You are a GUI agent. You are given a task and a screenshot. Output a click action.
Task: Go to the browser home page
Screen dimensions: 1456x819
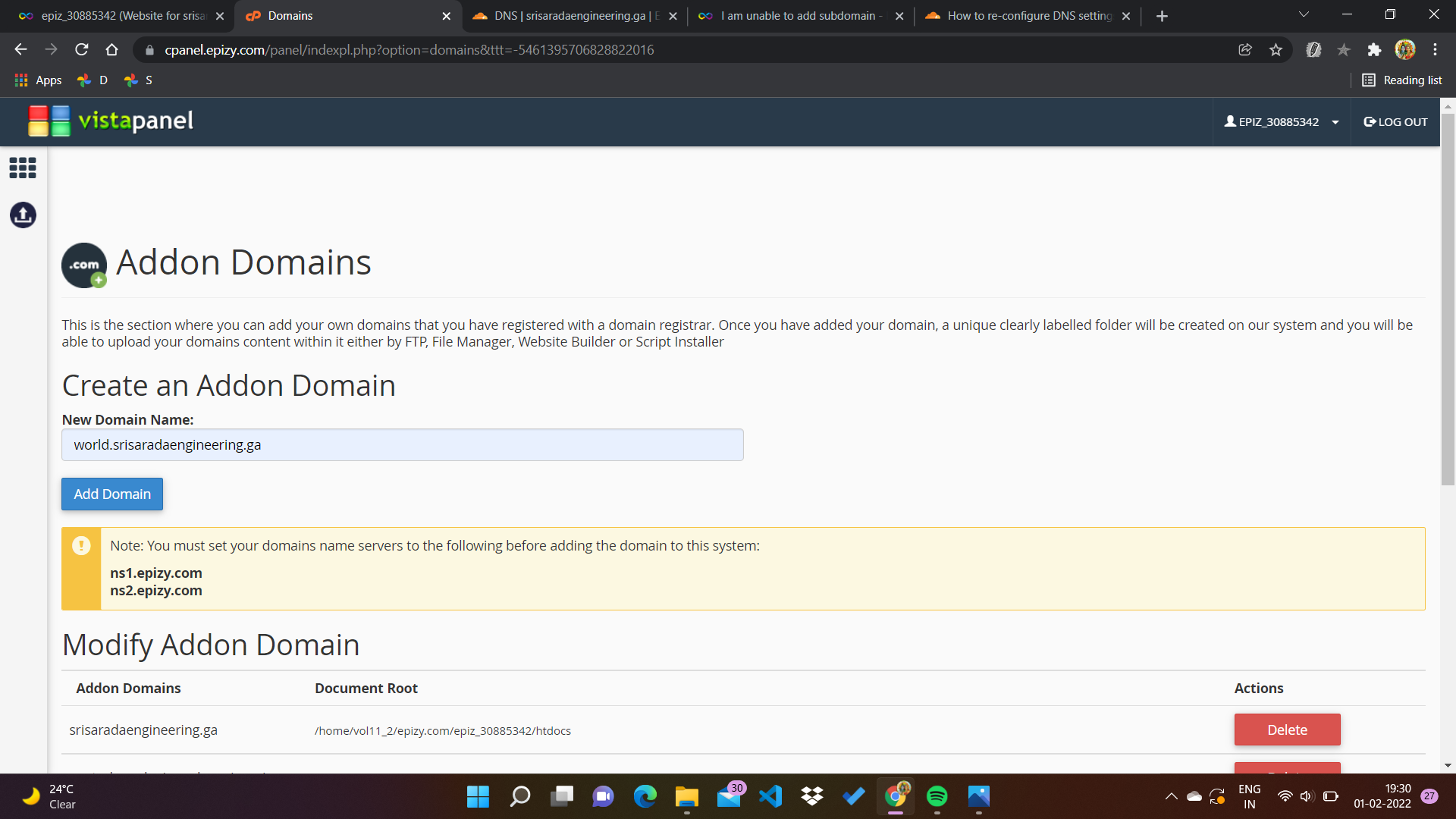112,50
